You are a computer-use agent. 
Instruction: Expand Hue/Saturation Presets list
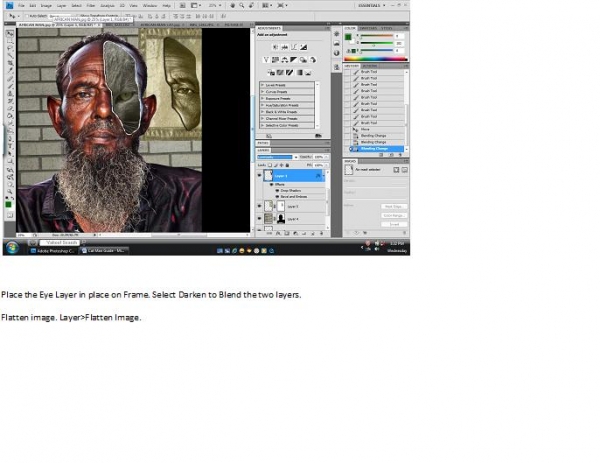pos(262,105)
